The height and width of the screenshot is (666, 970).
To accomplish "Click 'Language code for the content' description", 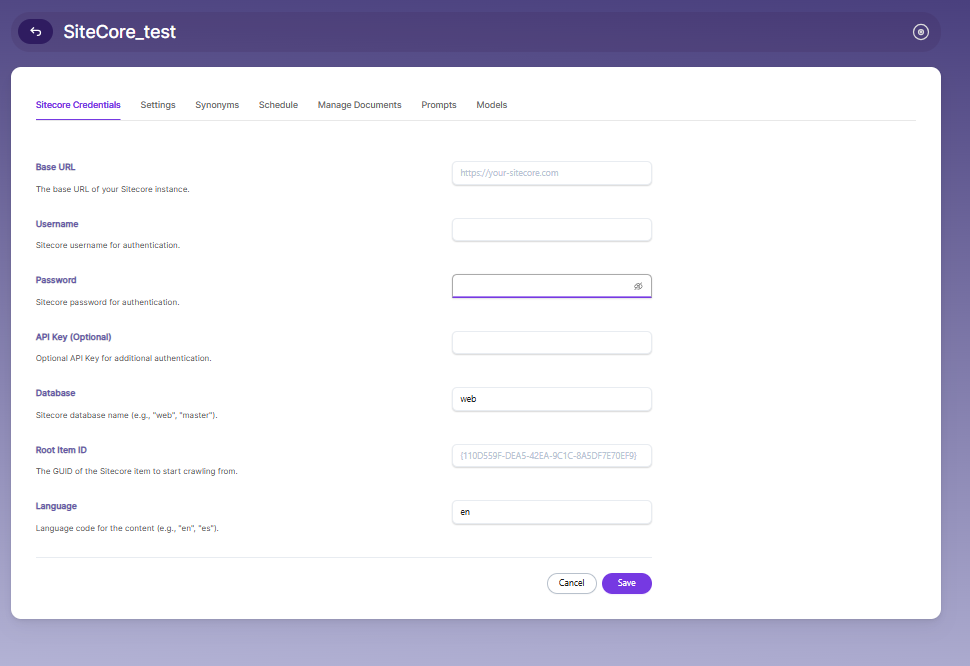I will click(x=127, y=528).
